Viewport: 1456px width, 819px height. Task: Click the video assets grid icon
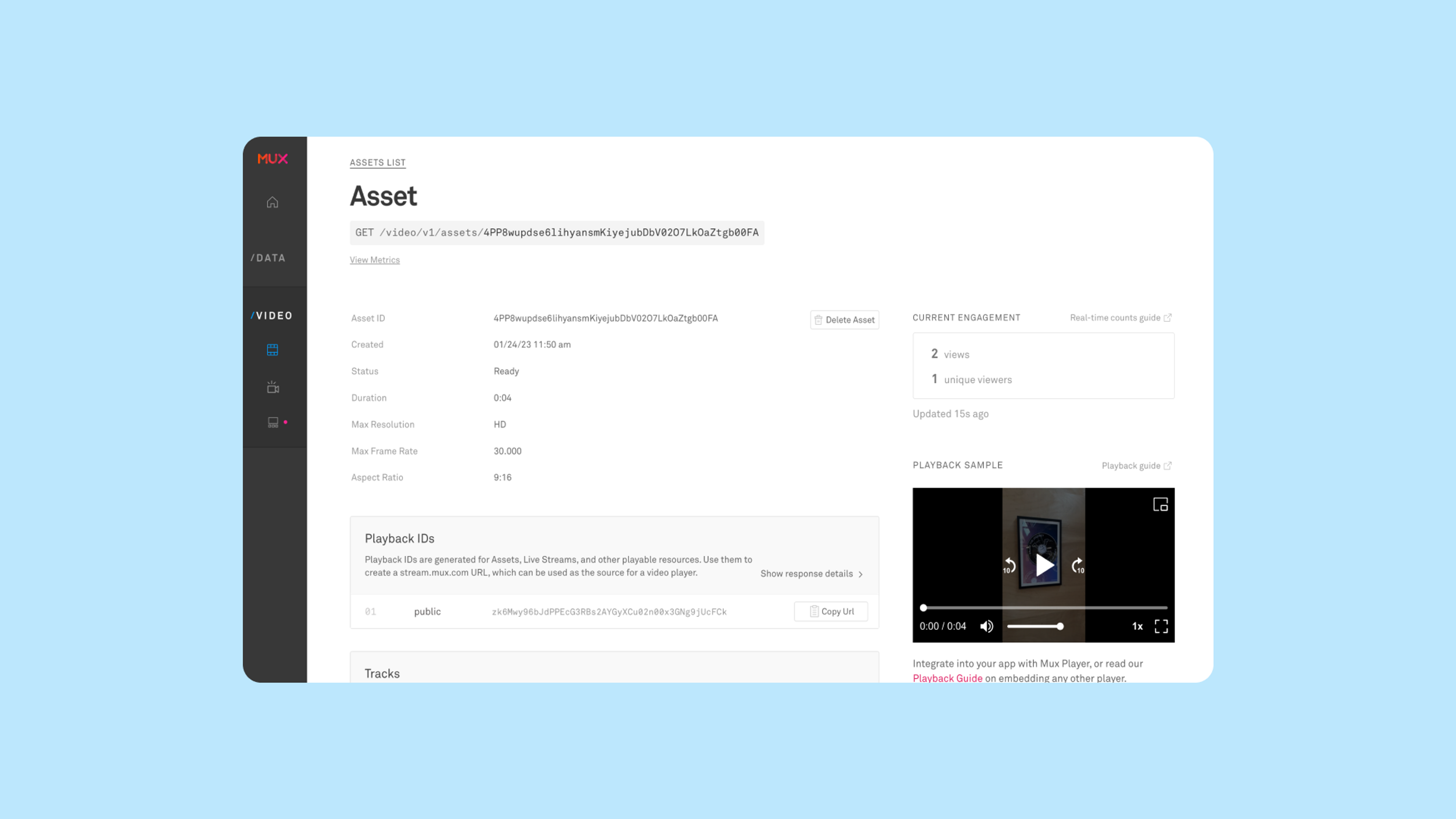pyautogui.click(x=273, y=350)
